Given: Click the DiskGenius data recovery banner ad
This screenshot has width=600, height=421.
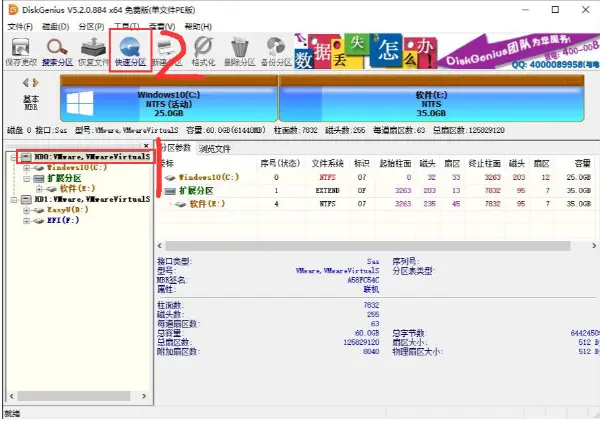Looking at the screenshot, I should point(446,51).
